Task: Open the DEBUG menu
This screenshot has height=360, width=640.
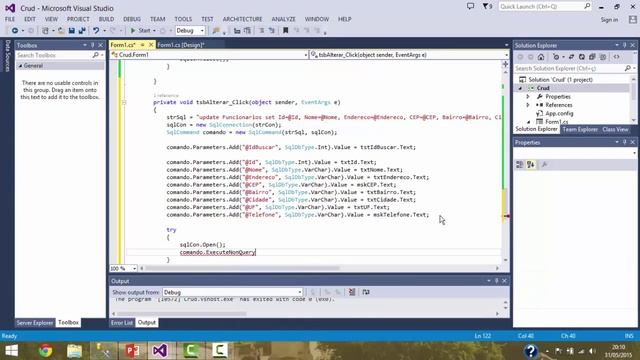Action: coord(132,19)
